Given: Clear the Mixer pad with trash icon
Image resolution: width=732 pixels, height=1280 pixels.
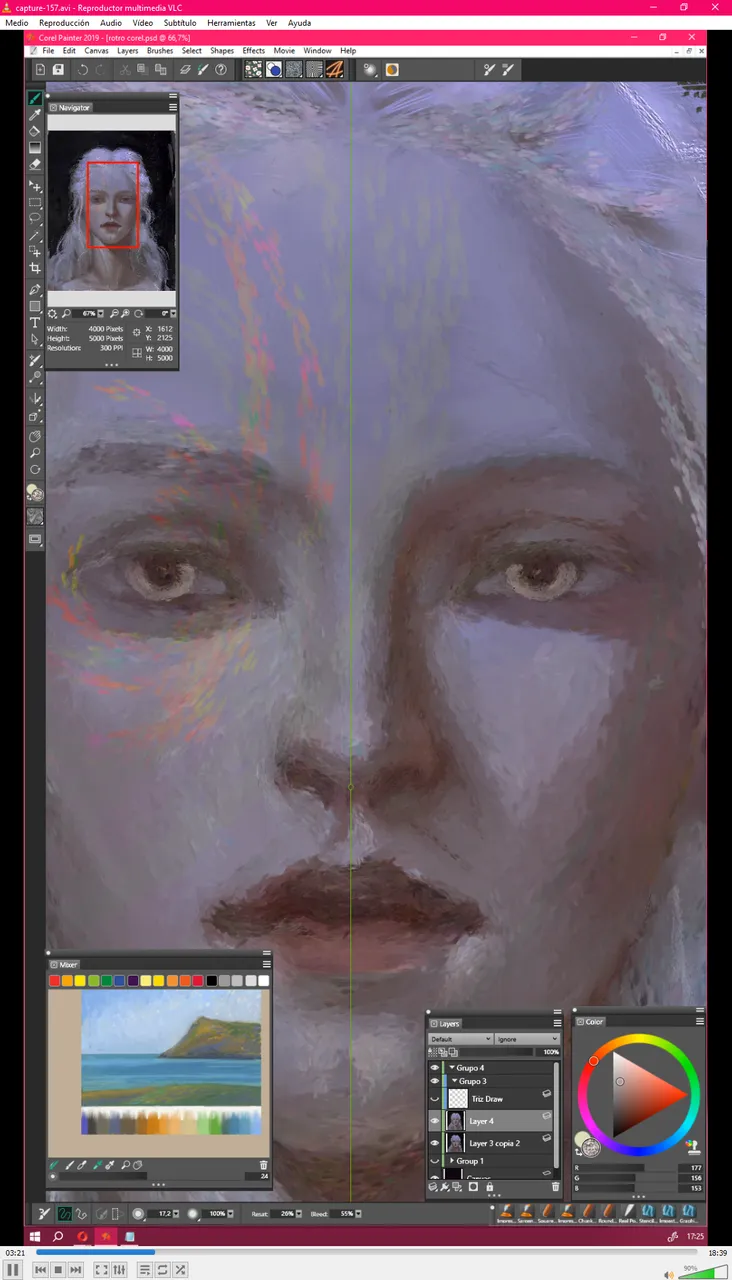Looking at the screenshot, I should click(263, 1165).
